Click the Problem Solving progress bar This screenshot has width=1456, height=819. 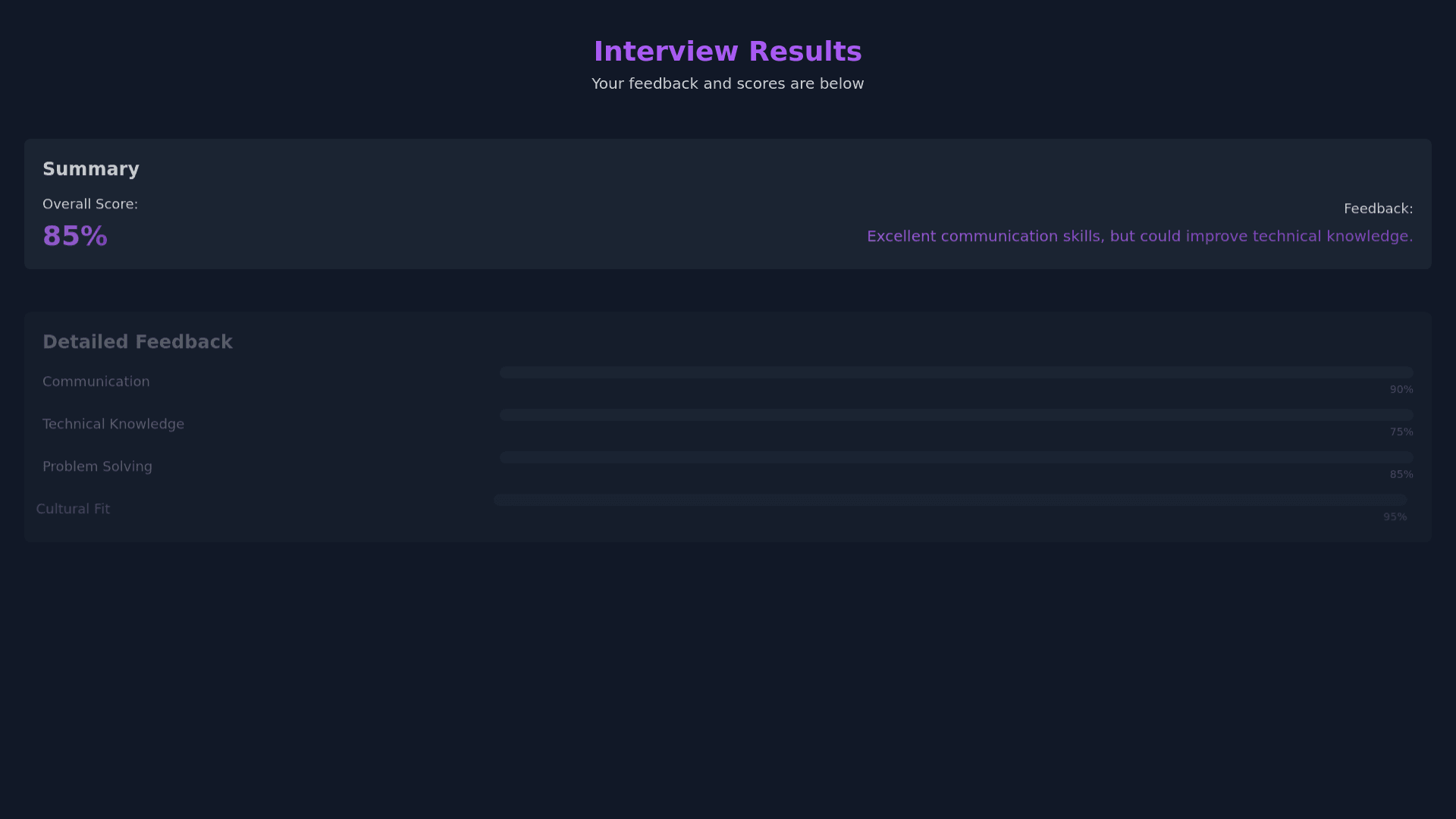(955, 457)
